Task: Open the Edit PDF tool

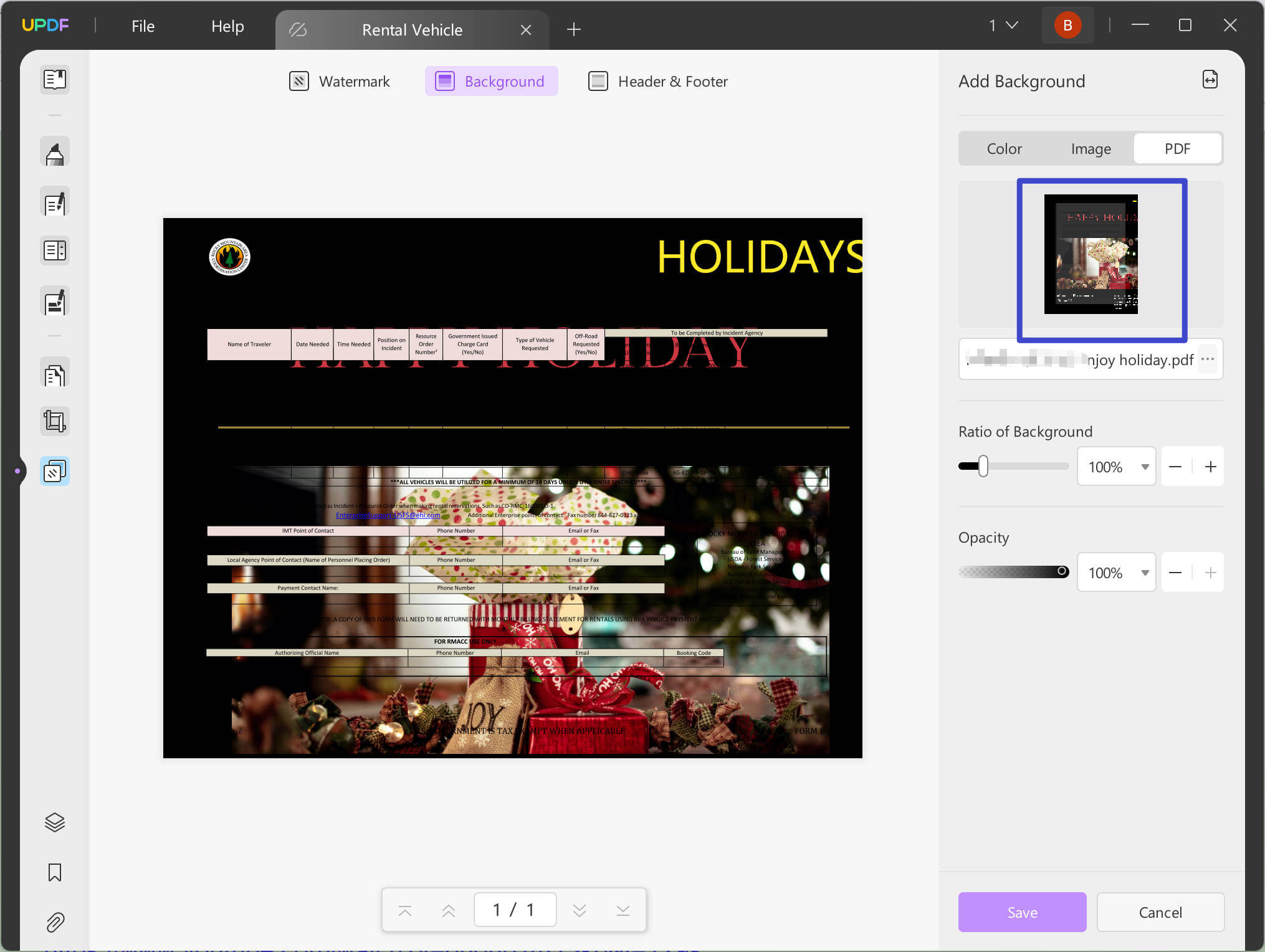Action: point(54,202)
